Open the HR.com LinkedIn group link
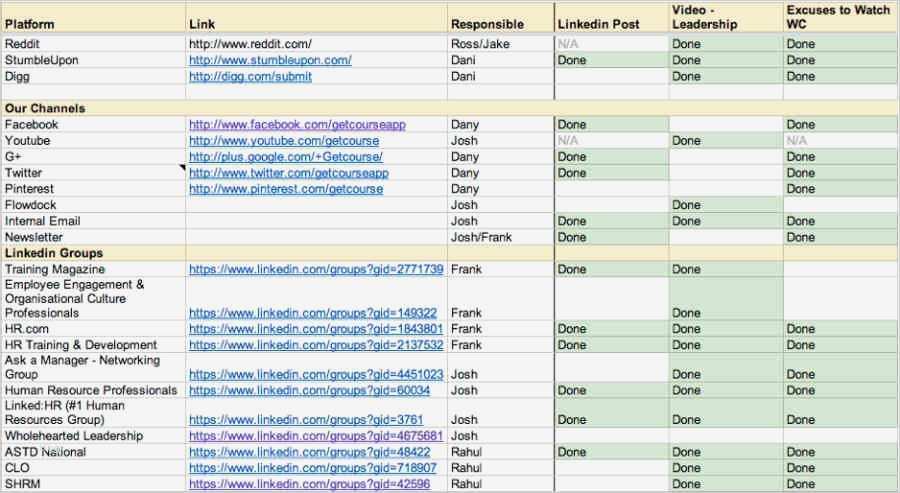The image size is (900, 493). pos(316,329)
